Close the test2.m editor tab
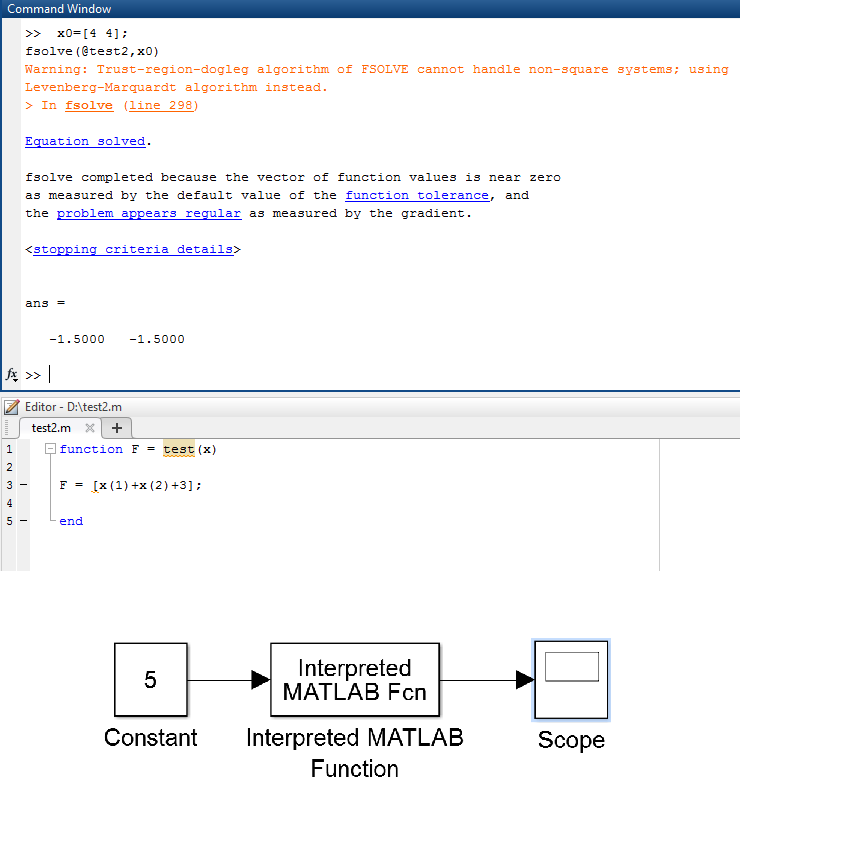 coord(90,428)
